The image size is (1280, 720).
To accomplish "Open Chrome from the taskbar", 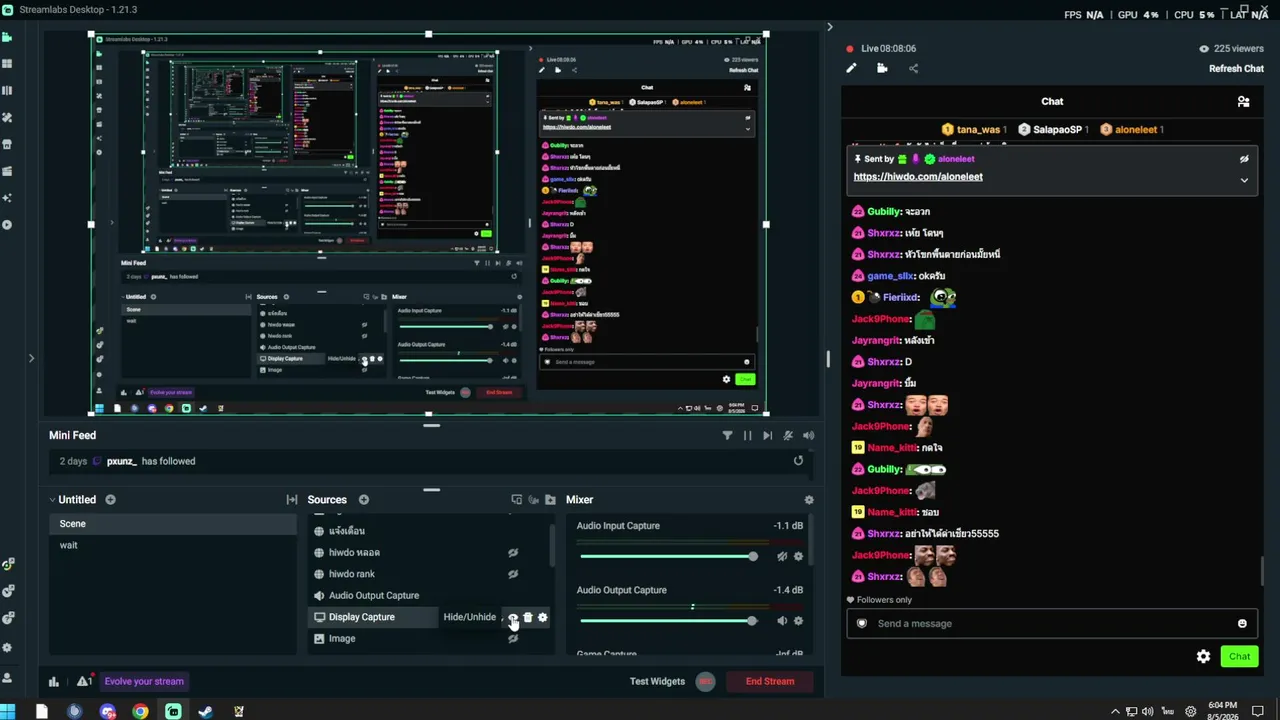I will [140, 712].
